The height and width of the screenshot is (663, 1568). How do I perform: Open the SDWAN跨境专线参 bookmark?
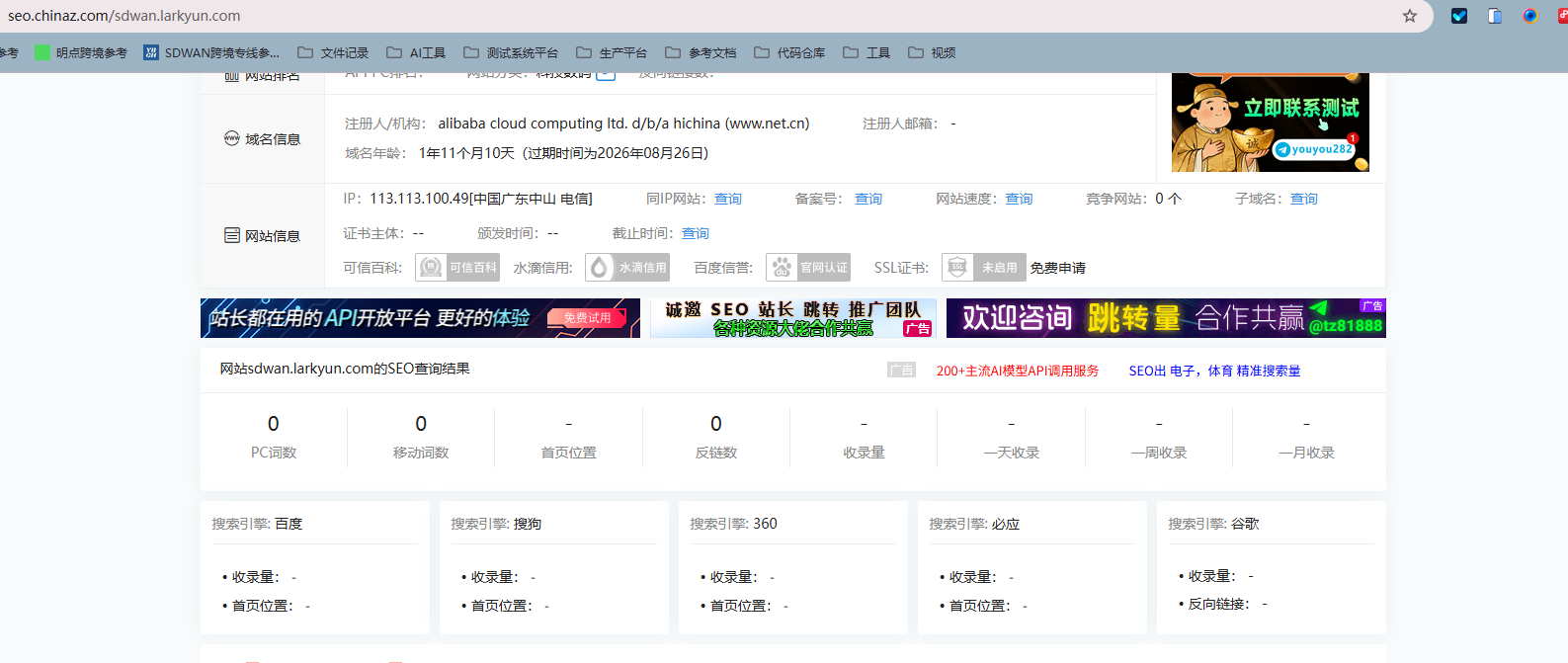[211, 52]
